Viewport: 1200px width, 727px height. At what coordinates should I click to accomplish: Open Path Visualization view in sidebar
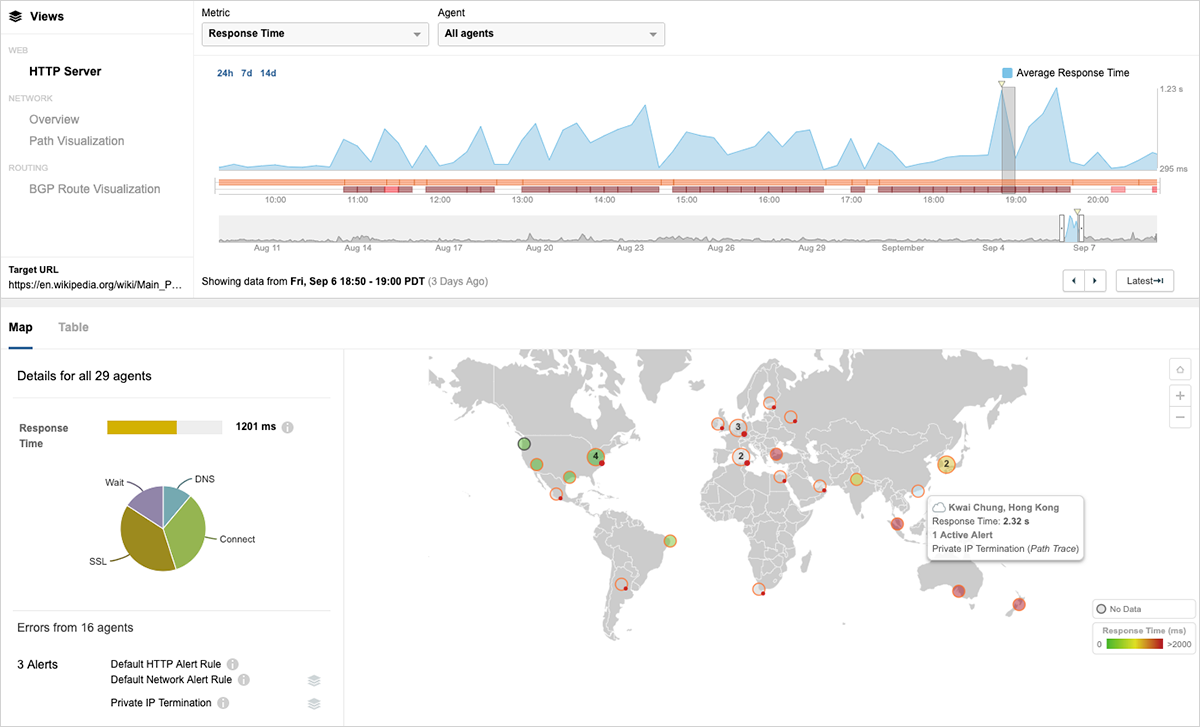tap(77, 141)
